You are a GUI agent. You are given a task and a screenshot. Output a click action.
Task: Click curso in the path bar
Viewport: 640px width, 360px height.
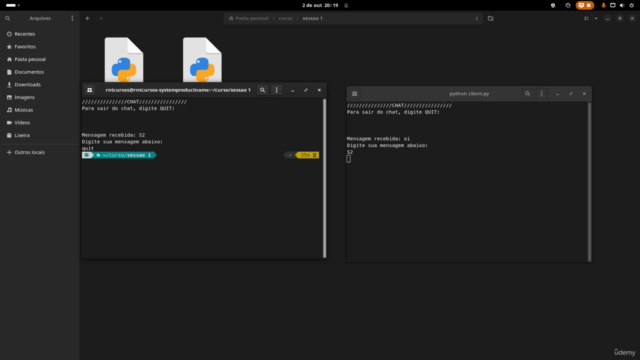285,18
